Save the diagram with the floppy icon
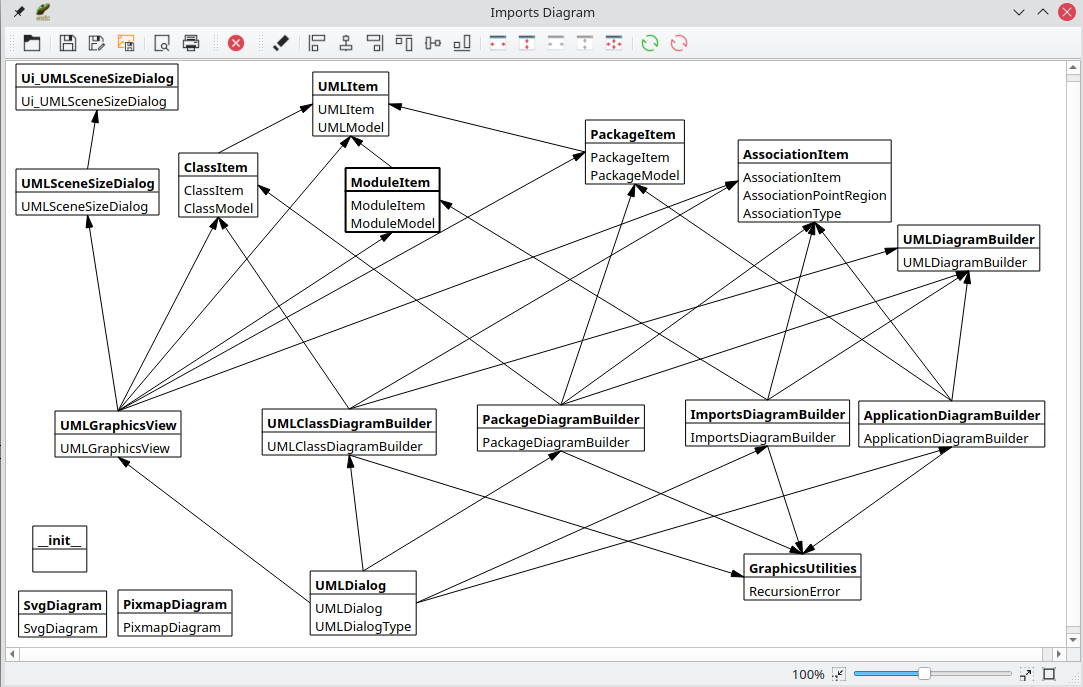The width and height of the screenshot is (1083, 687). (68, 43)
